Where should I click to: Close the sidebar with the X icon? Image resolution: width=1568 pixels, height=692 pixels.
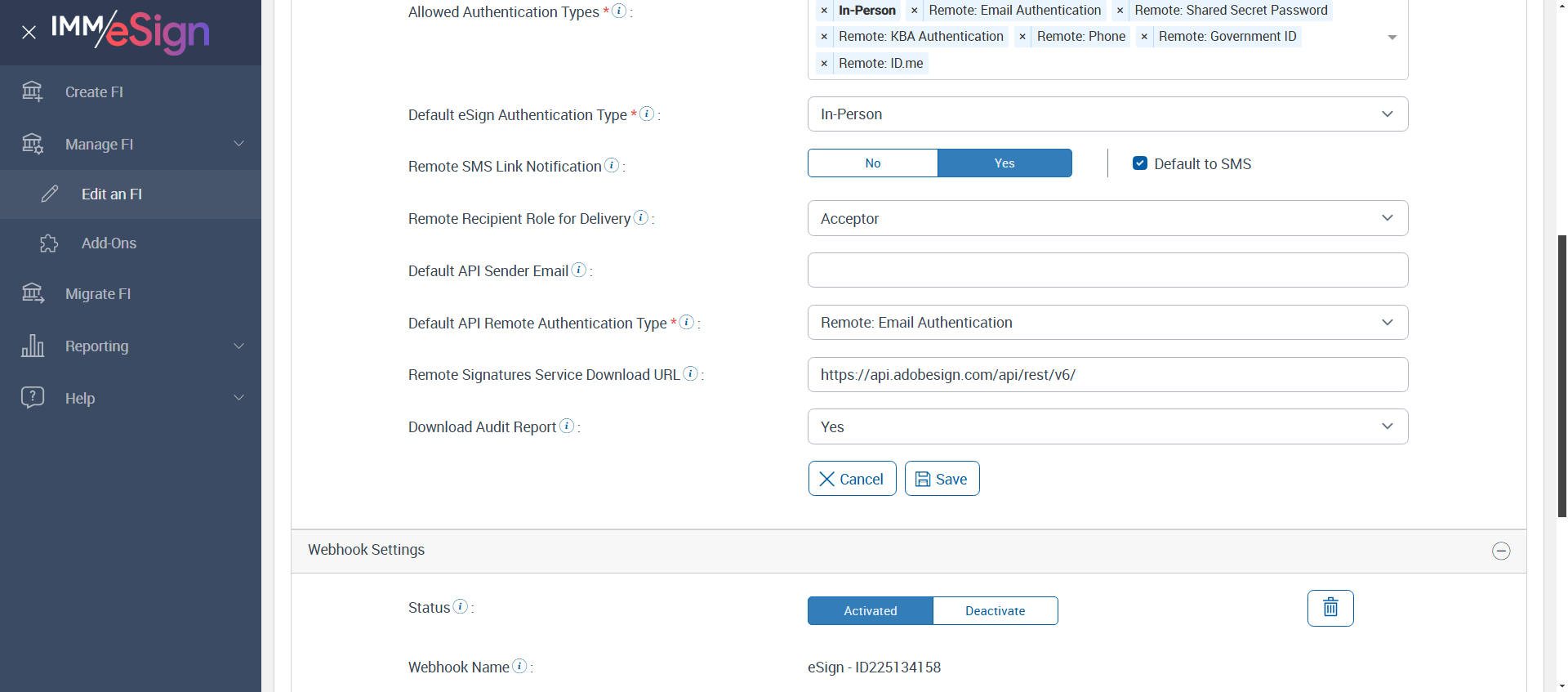click(29, 33)
